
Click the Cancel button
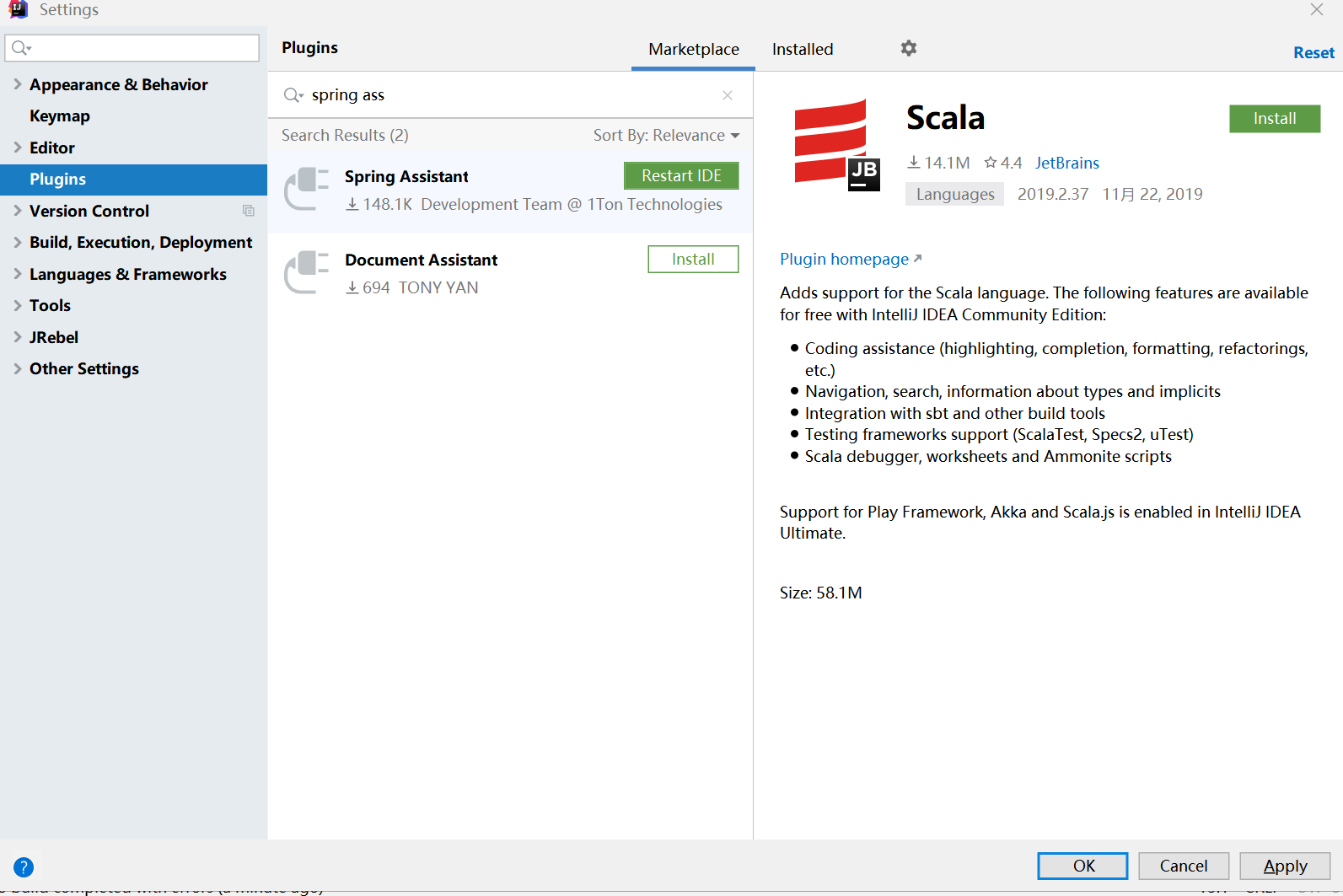(x=1184, y=866)
